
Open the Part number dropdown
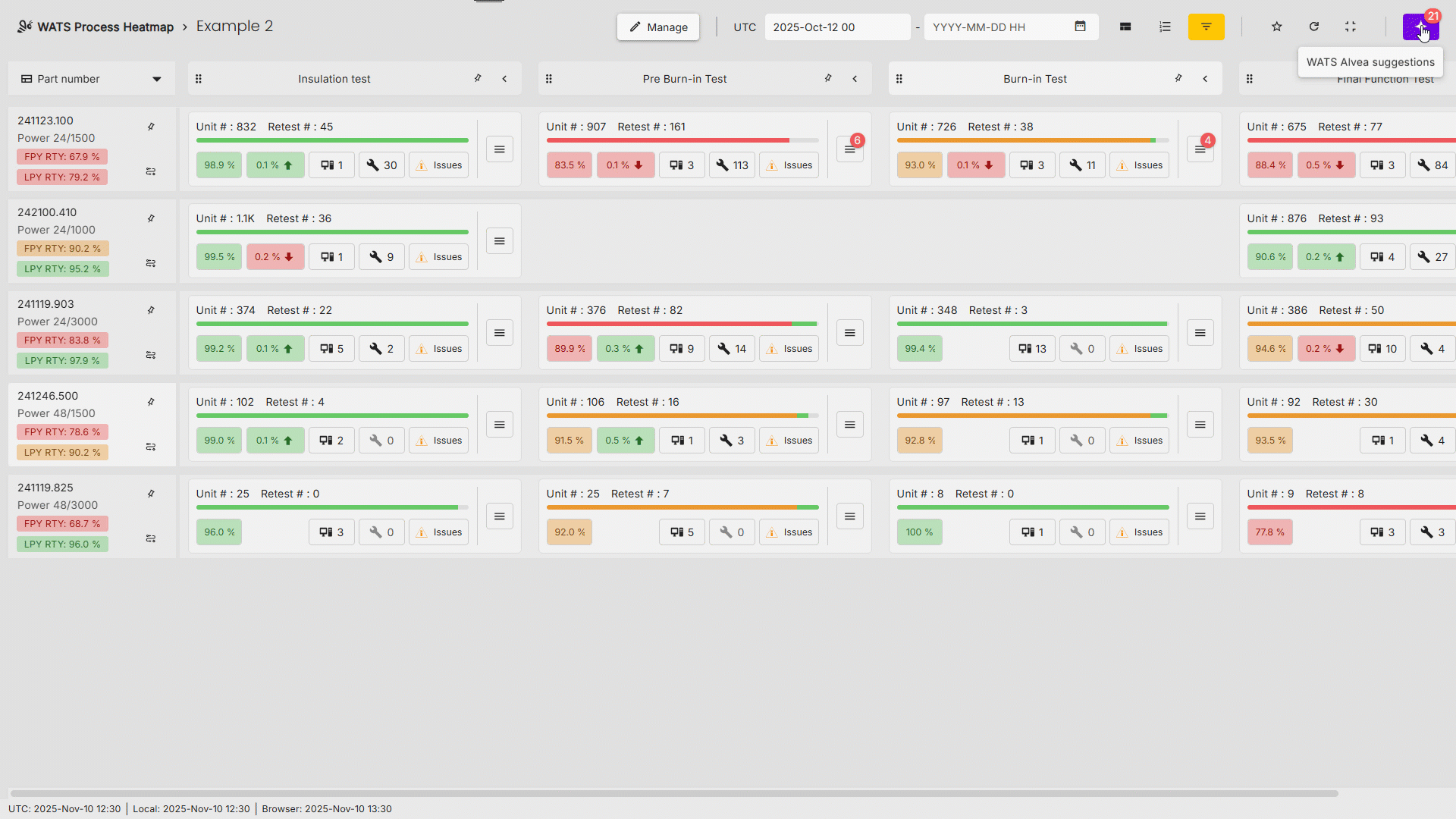(x=92, y=79)
